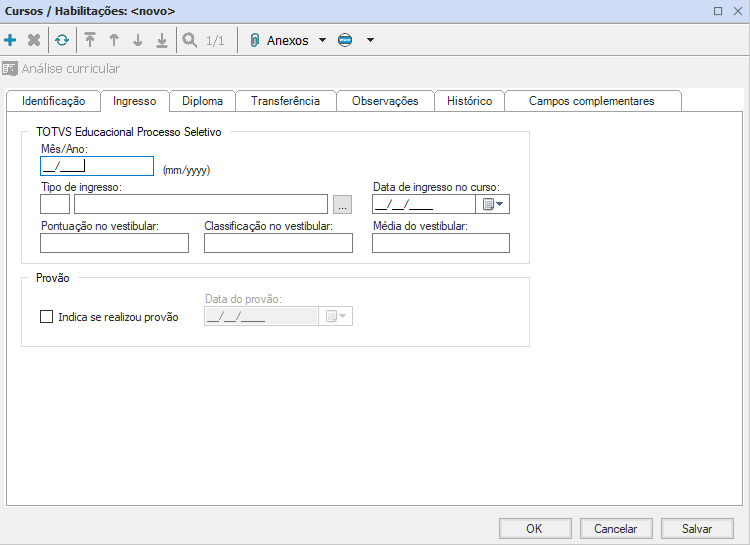Open calendar for Data de ingresso no curso
This screenshot has width=750, height=545.
493,205
